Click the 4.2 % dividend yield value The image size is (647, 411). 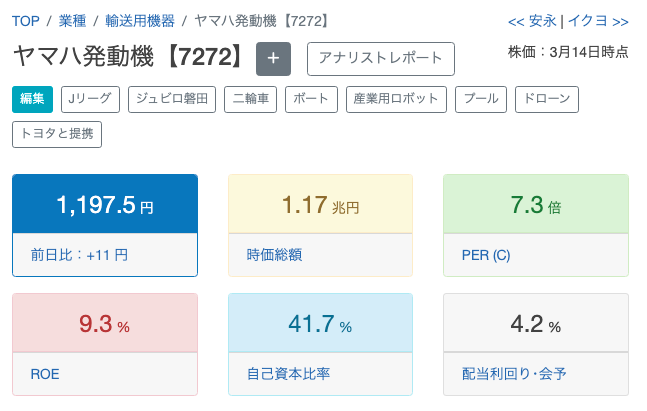[x=536, y=324]
